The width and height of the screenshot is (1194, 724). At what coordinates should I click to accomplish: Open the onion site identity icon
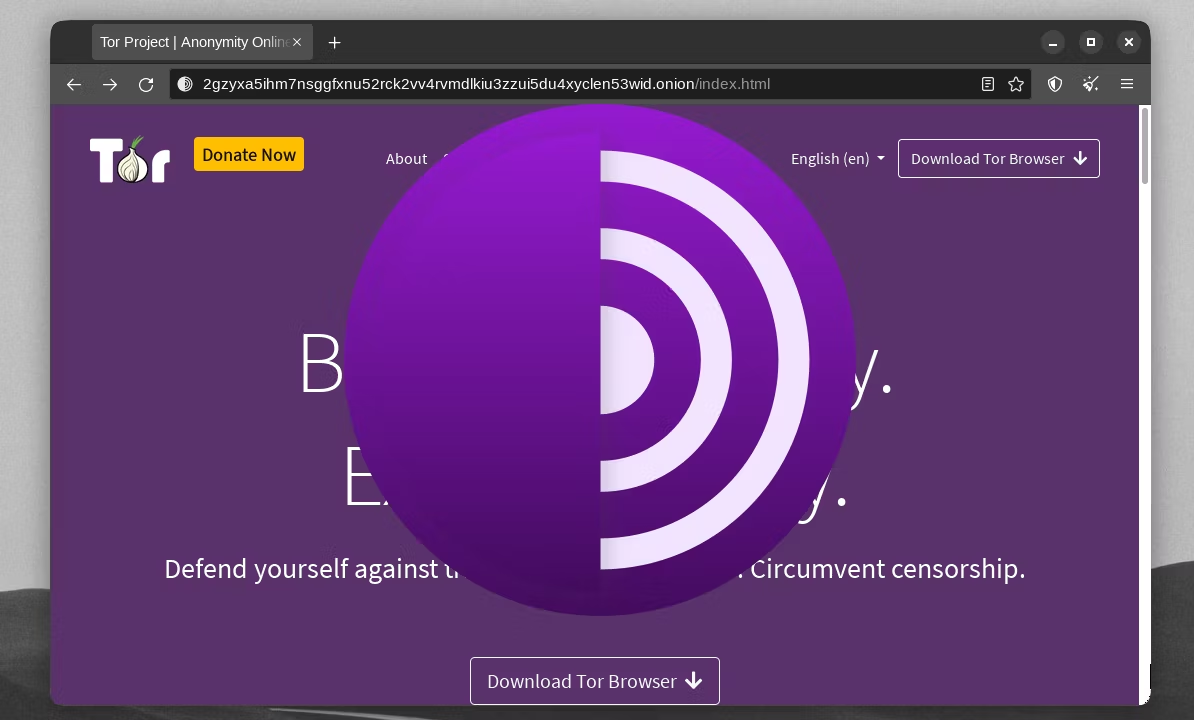(185, 85)
